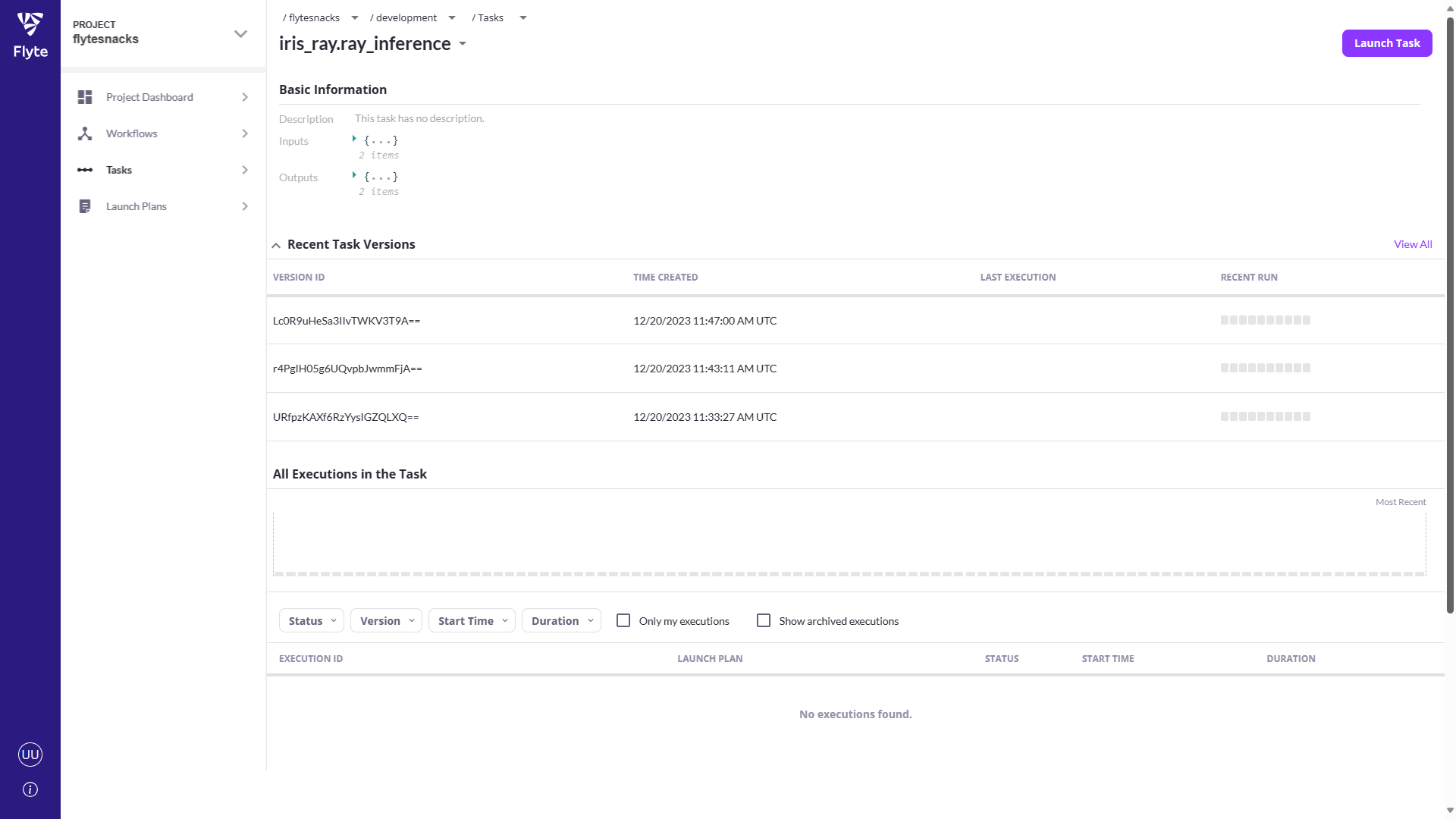Expand the project selector chevron

click(x=240, y=33)
